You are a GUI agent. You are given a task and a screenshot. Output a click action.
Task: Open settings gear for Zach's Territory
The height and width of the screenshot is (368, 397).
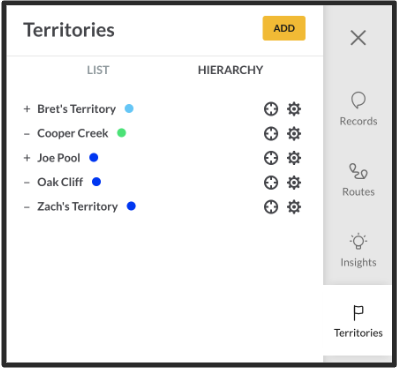[294, 207]
